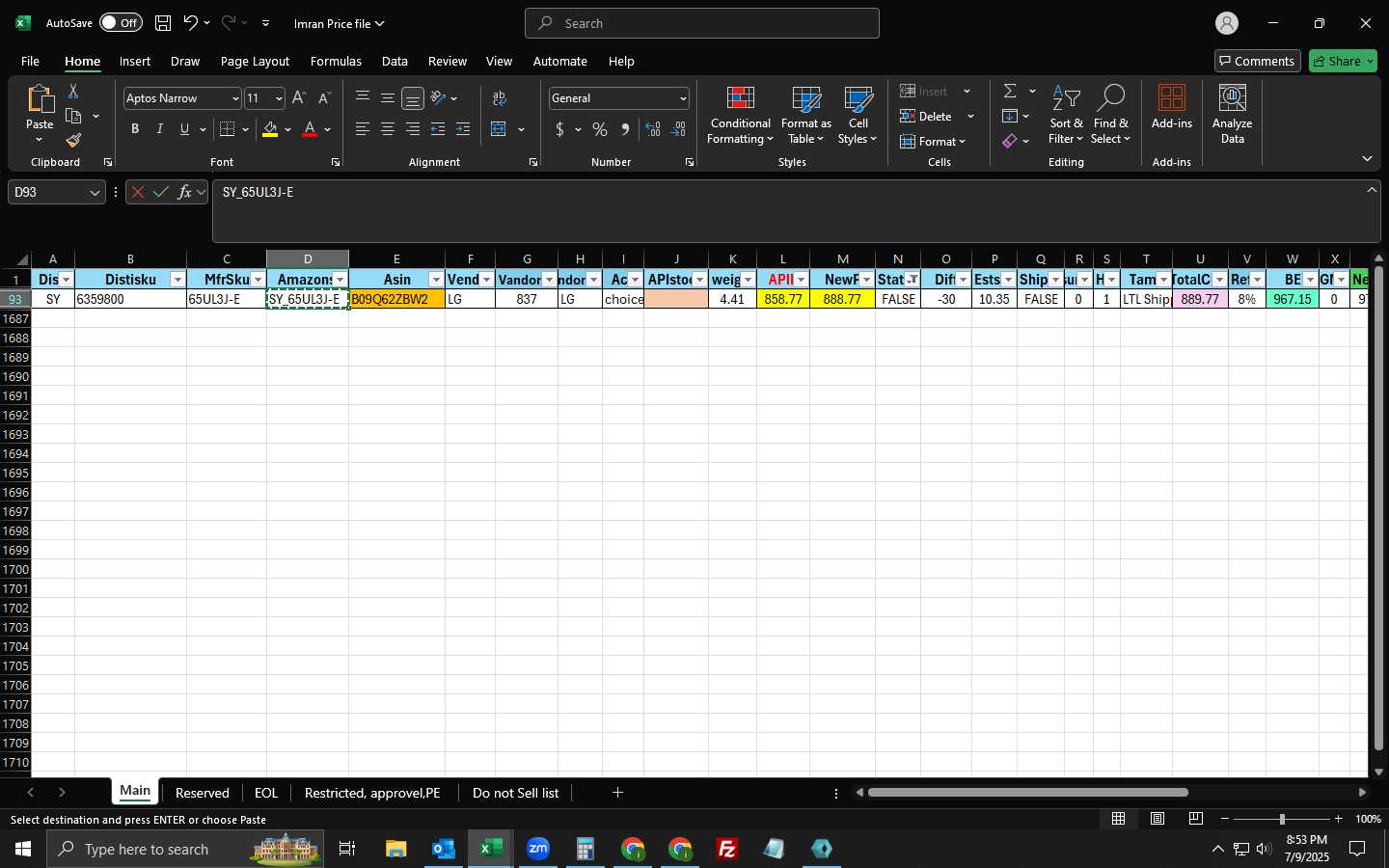This screenshot has width=1389, height=868.
Task: Click Find & Select button
Action: click(1110, 116)
